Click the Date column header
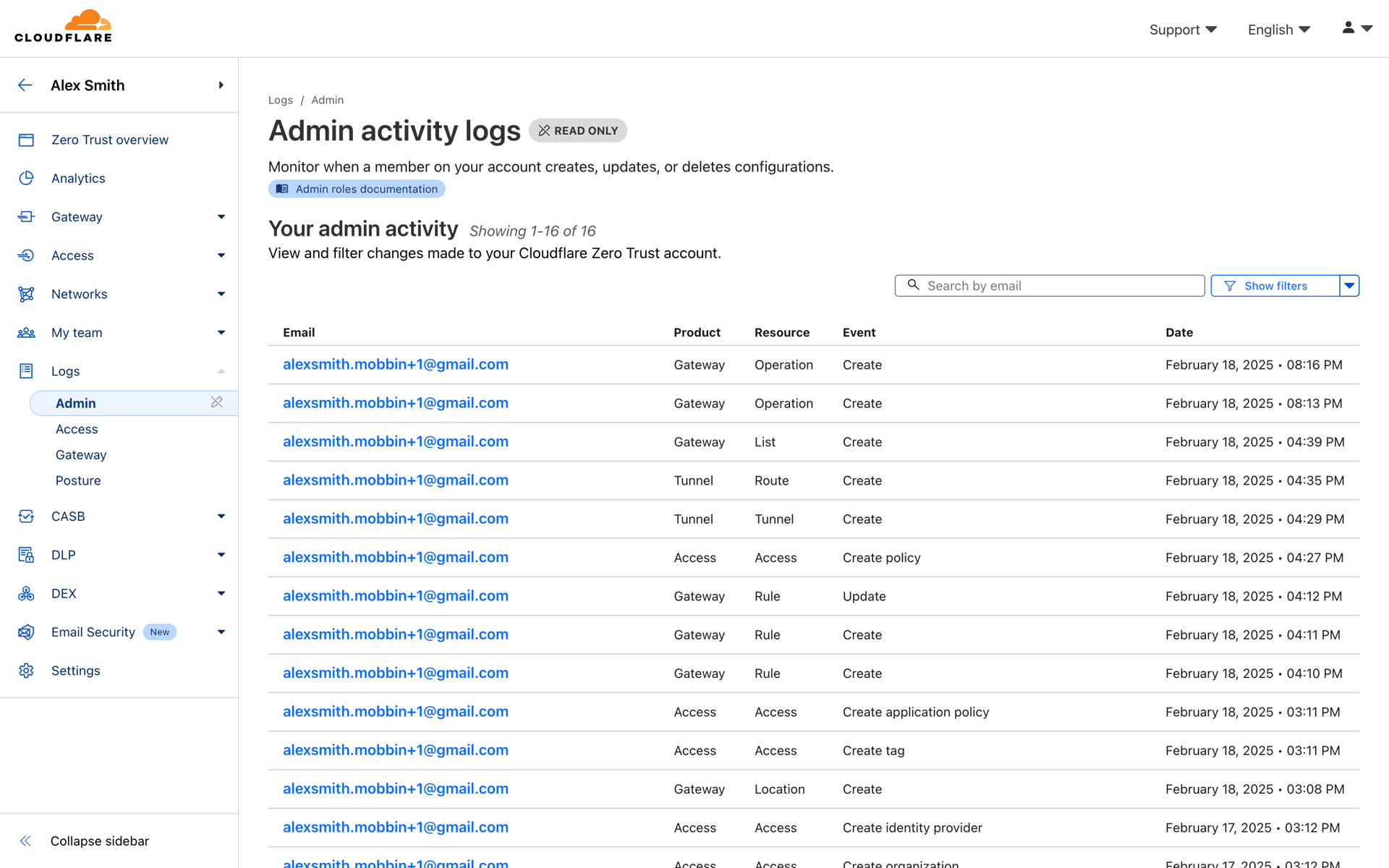This screenshot has height=868, width=1389. click(1179, 332)
